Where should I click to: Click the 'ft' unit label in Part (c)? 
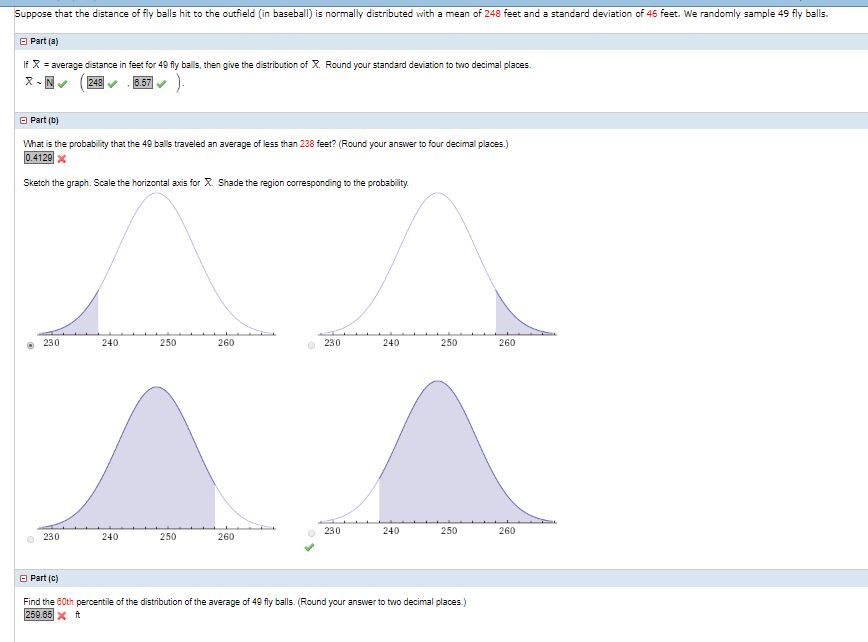click(78, 615)
